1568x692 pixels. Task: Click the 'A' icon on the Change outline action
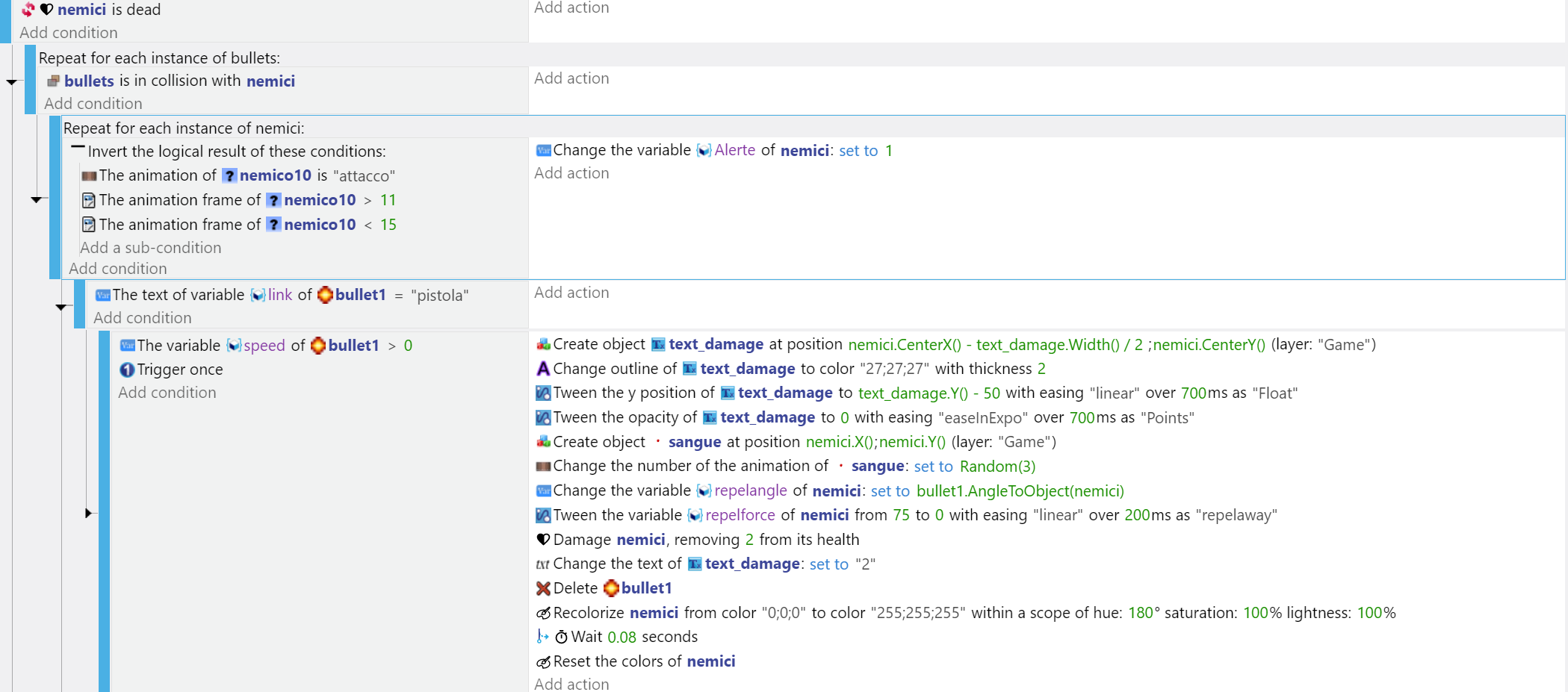542,368
